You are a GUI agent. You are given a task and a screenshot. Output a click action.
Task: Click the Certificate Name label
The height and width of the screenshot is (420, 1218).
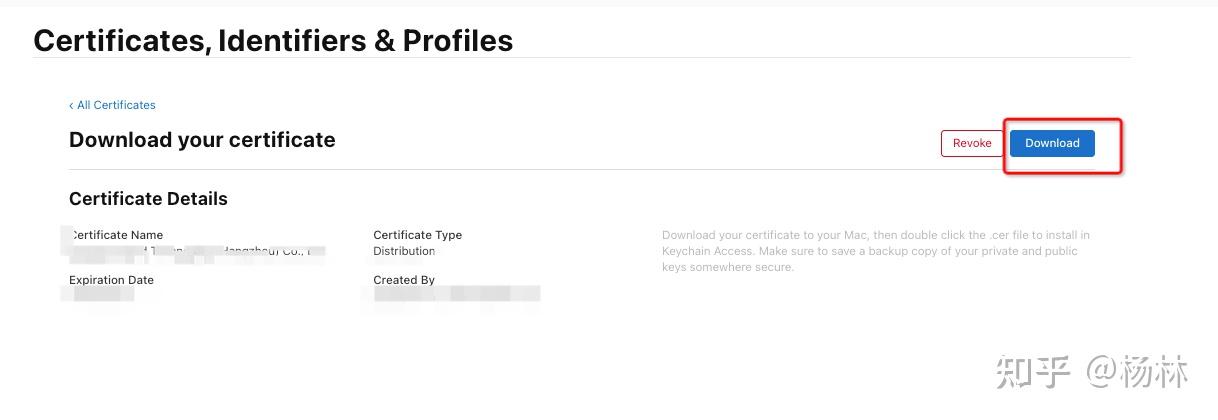pyautogui.click(x=117, y=235)
